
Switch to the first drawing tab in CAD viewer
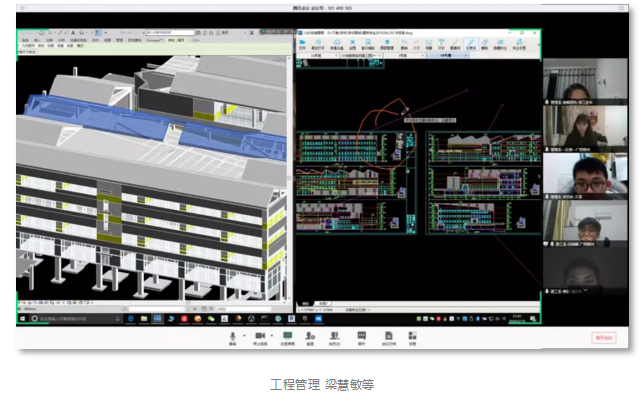pos(317,55)
